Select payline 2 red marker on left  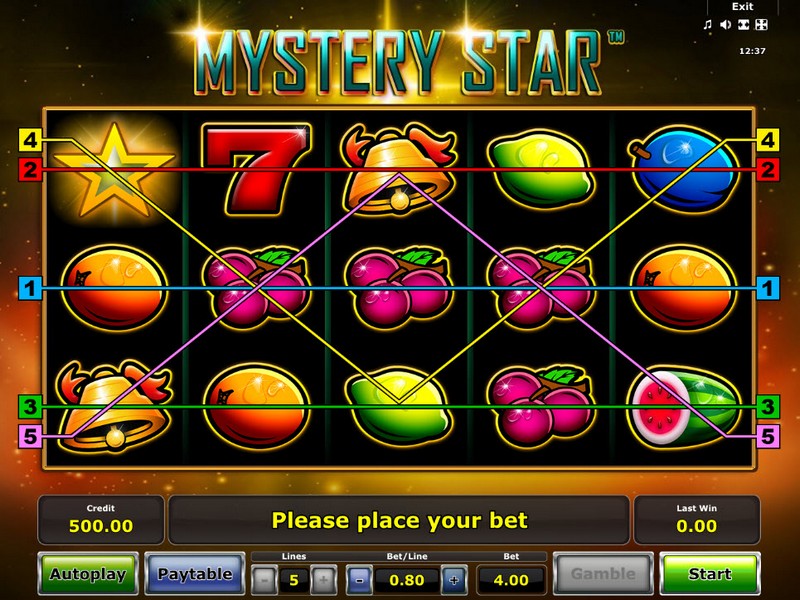tap(30, 169)
